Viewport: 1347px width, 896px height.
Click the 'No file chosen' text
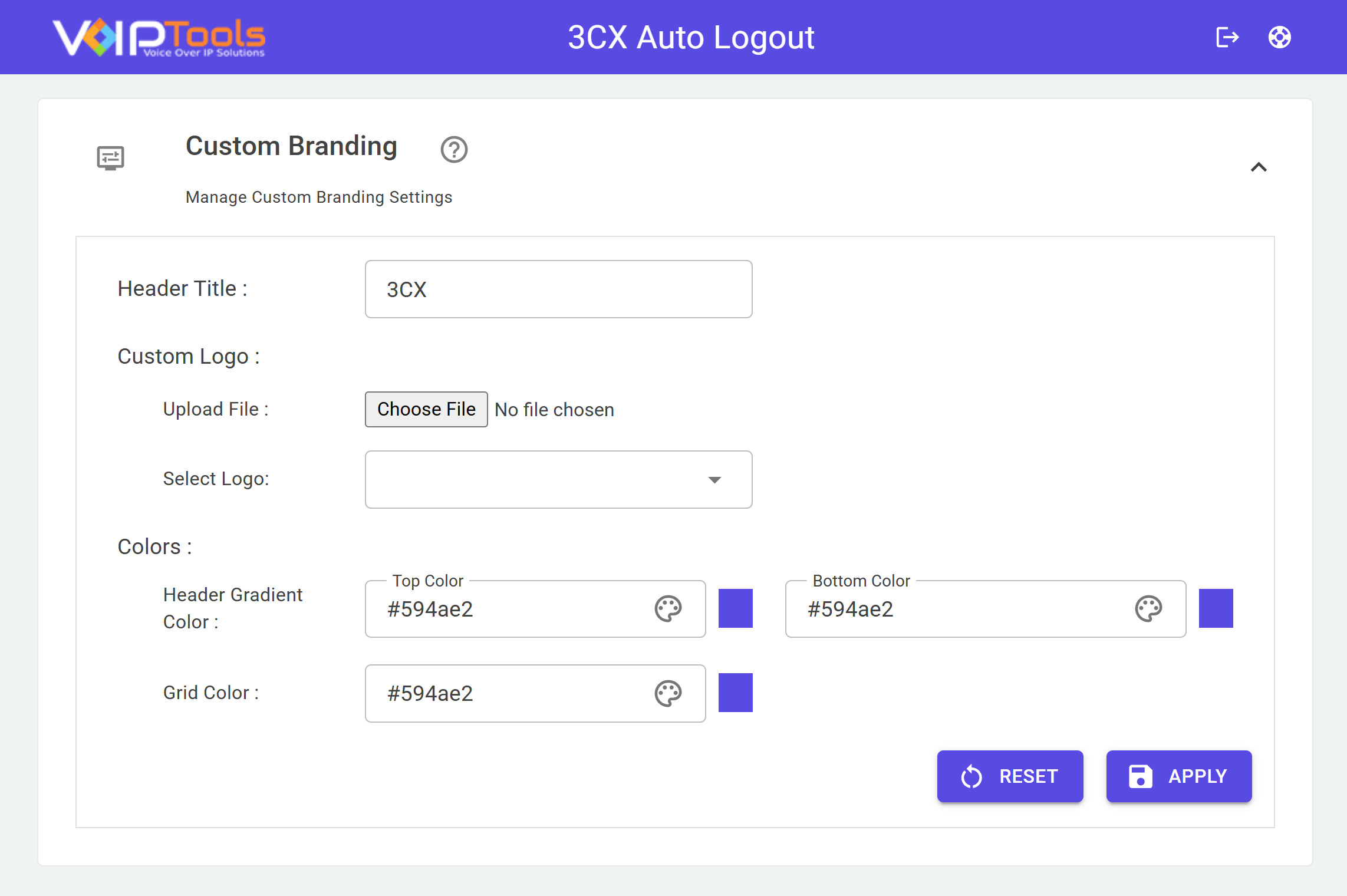tap(554, 410)
